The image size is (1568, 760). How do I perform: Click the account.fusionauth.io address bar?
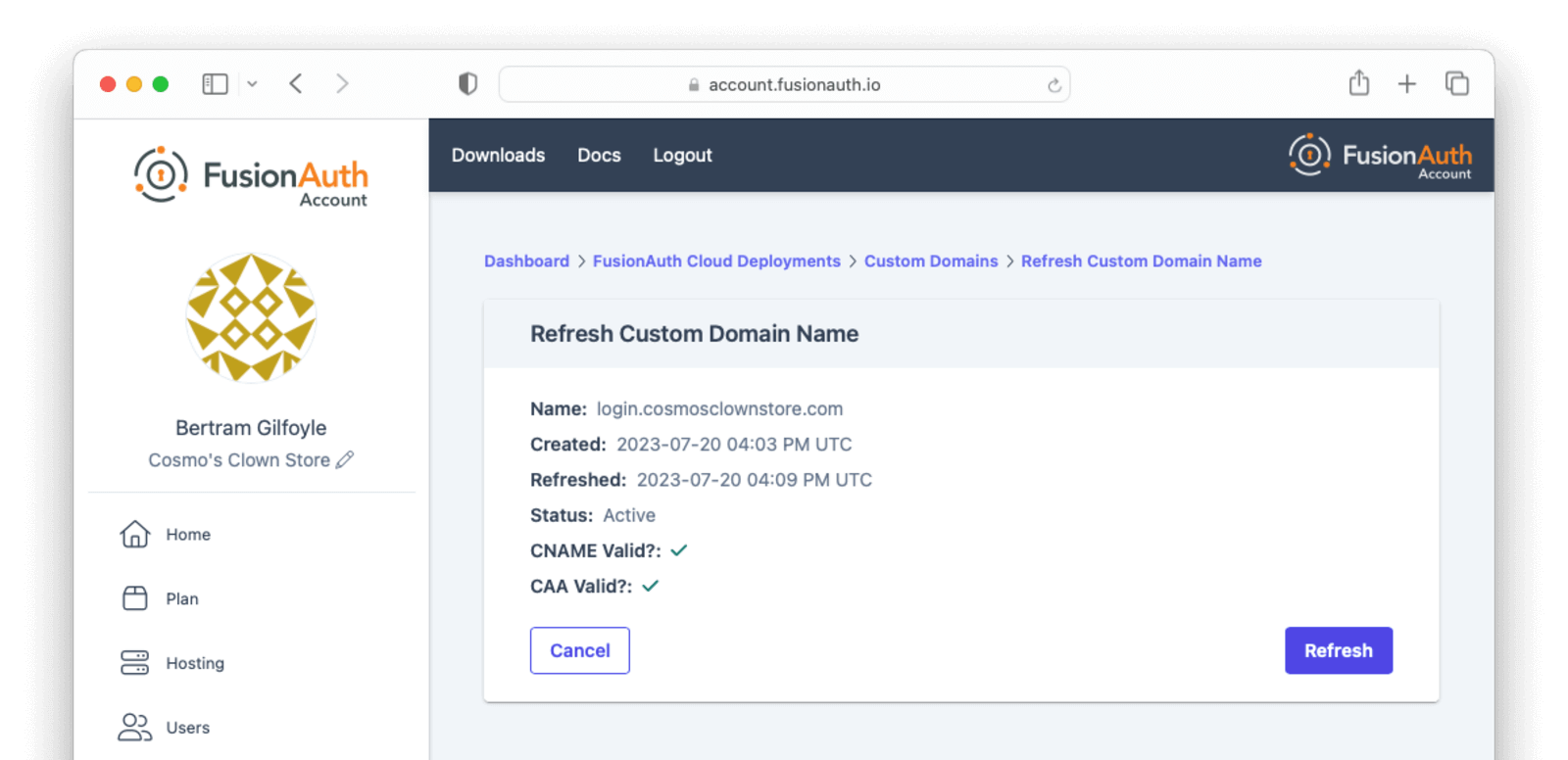(784, 84)
